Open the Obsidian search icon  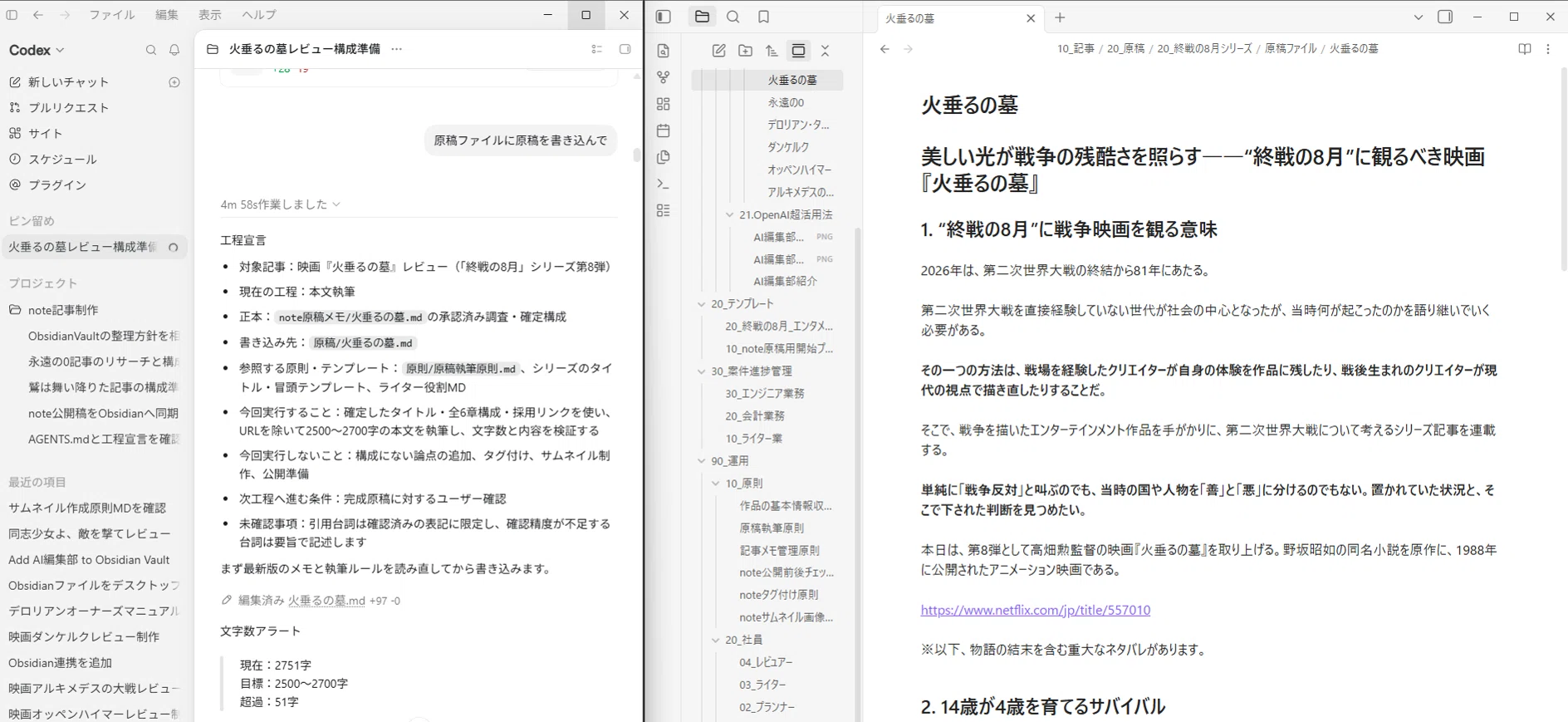(733, 17)
